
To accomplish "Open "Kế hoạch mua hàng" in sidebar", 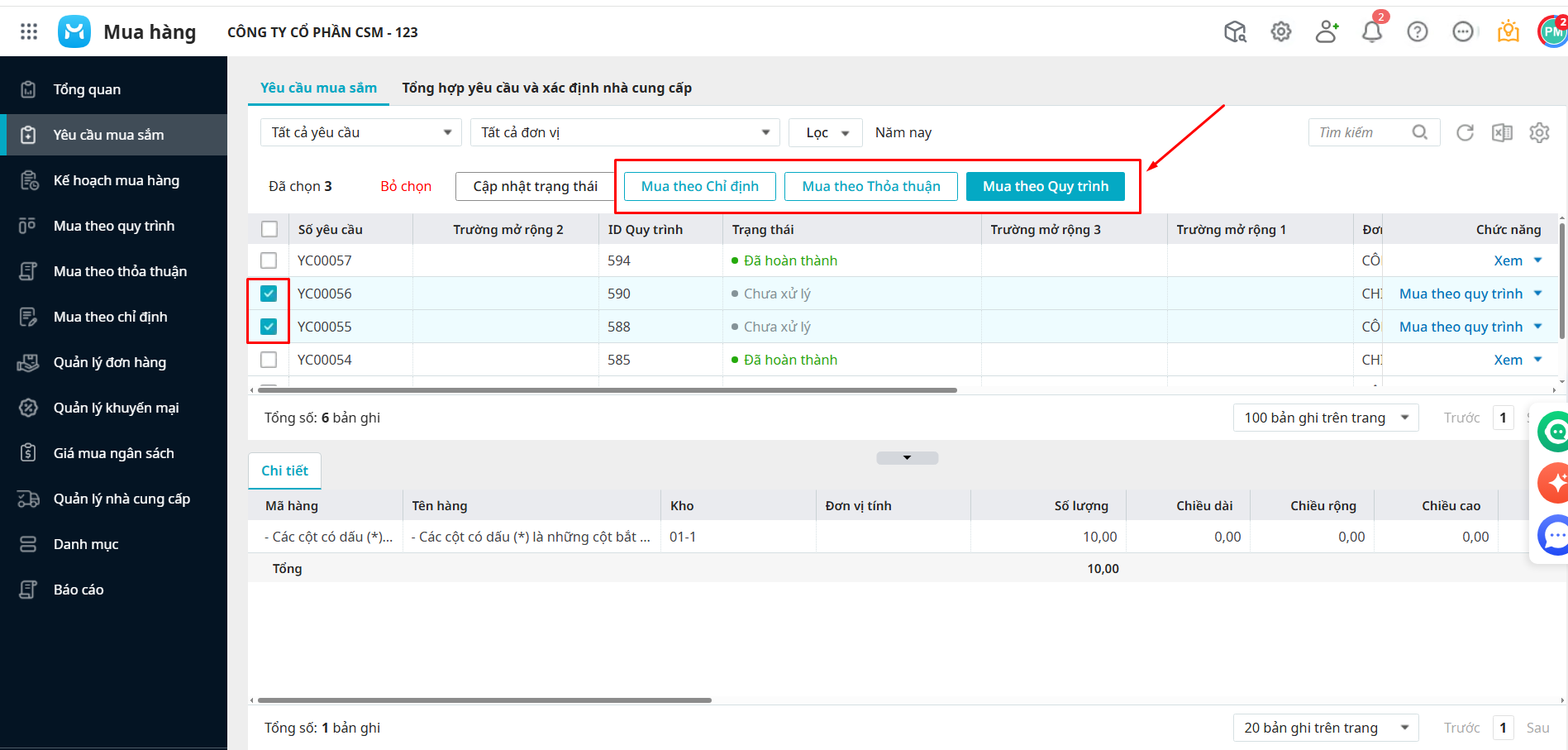I will coord(116,180).
